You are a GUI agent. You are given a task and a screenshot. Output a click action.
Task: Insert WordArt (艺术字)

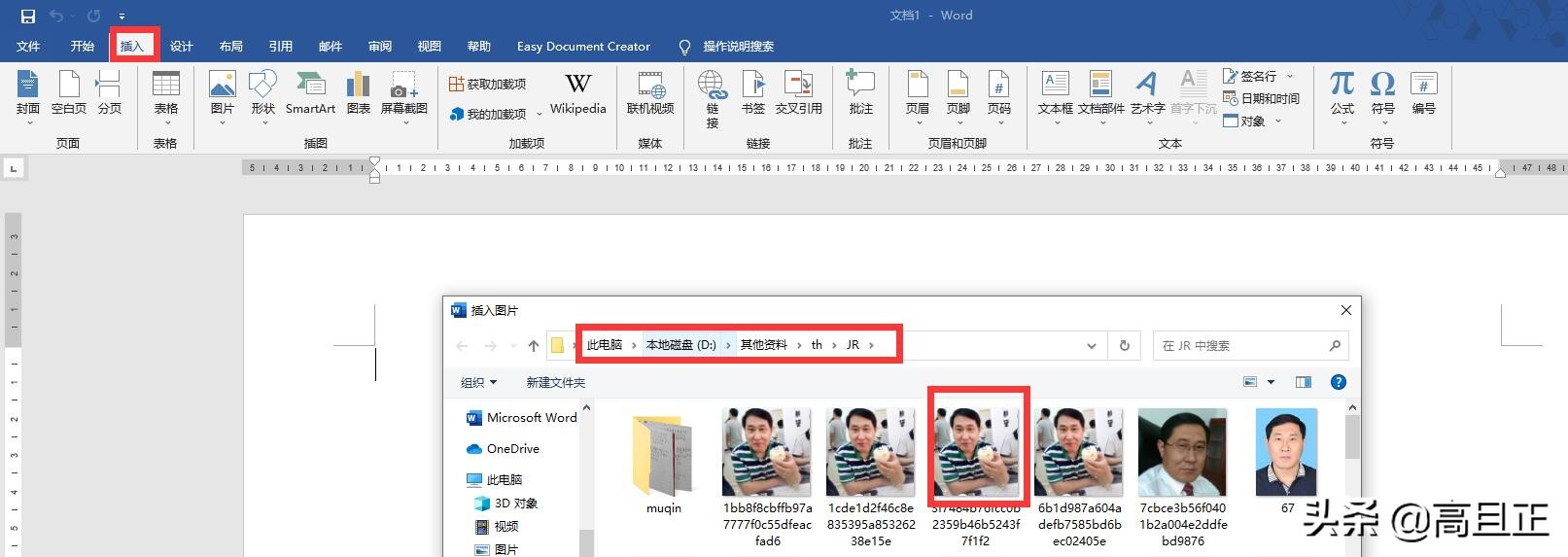(x=1147, y=97)
